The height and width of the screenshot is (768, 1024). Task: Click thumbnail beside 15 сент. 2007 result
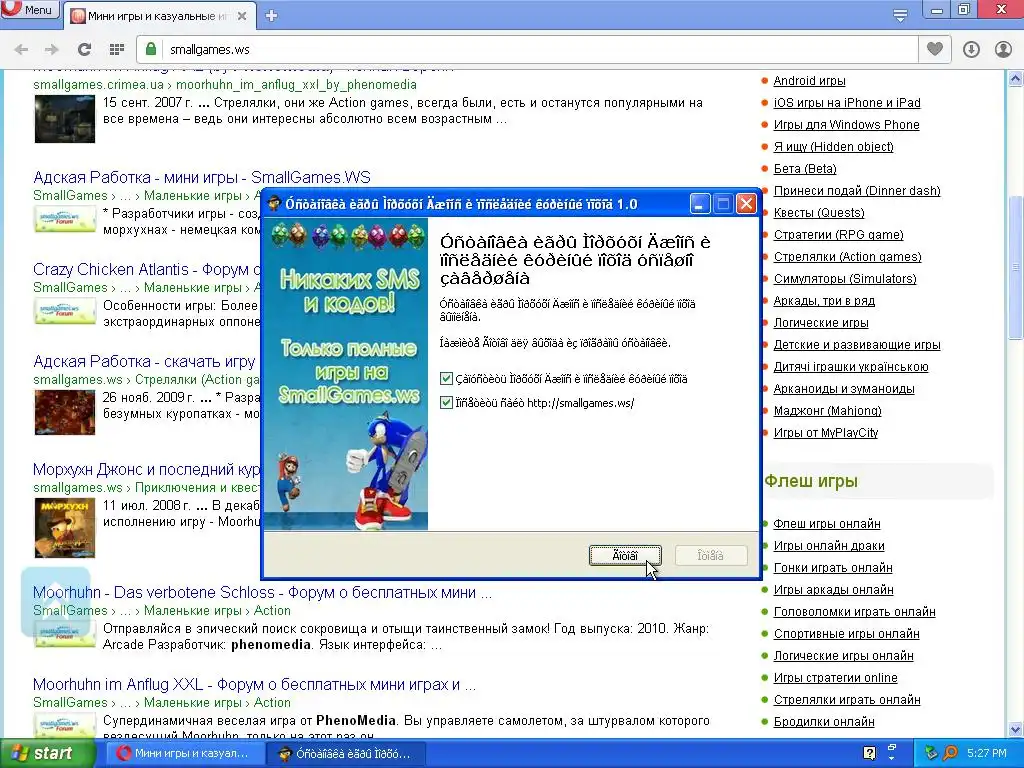coord(65,119)
